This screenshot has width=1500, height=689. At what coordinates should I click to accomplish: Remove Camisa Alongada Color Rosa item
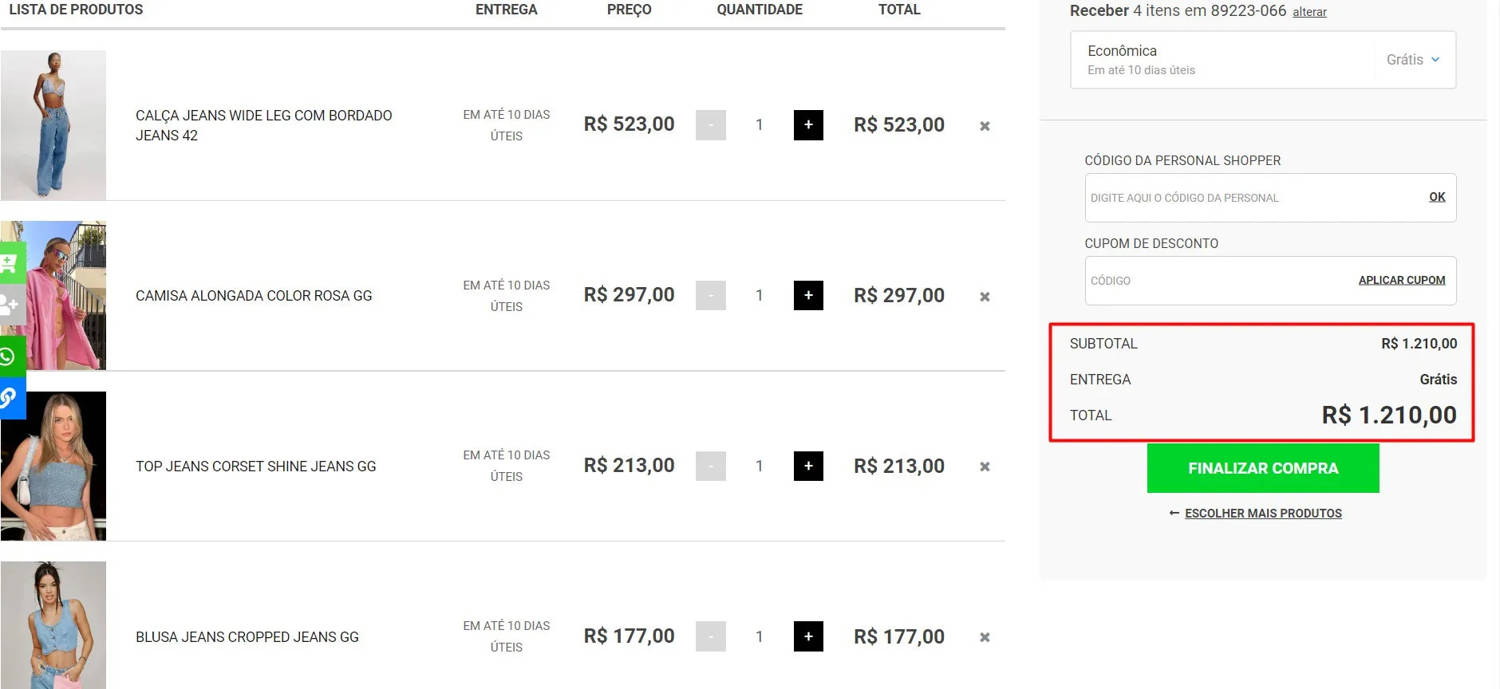(x=985, y=297)
